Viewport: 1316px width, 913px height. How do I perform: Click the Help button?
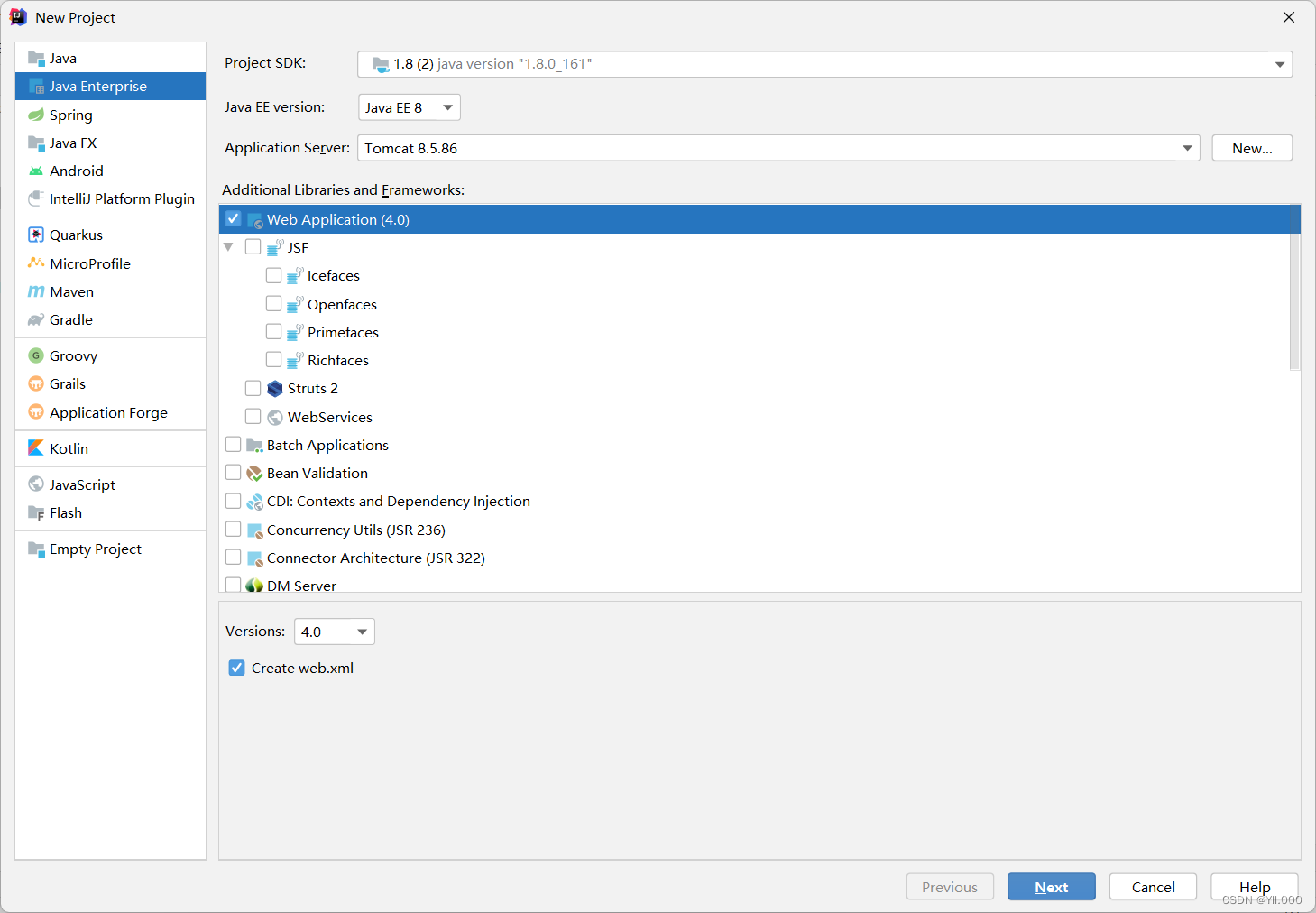click(x=1255, y=887)
